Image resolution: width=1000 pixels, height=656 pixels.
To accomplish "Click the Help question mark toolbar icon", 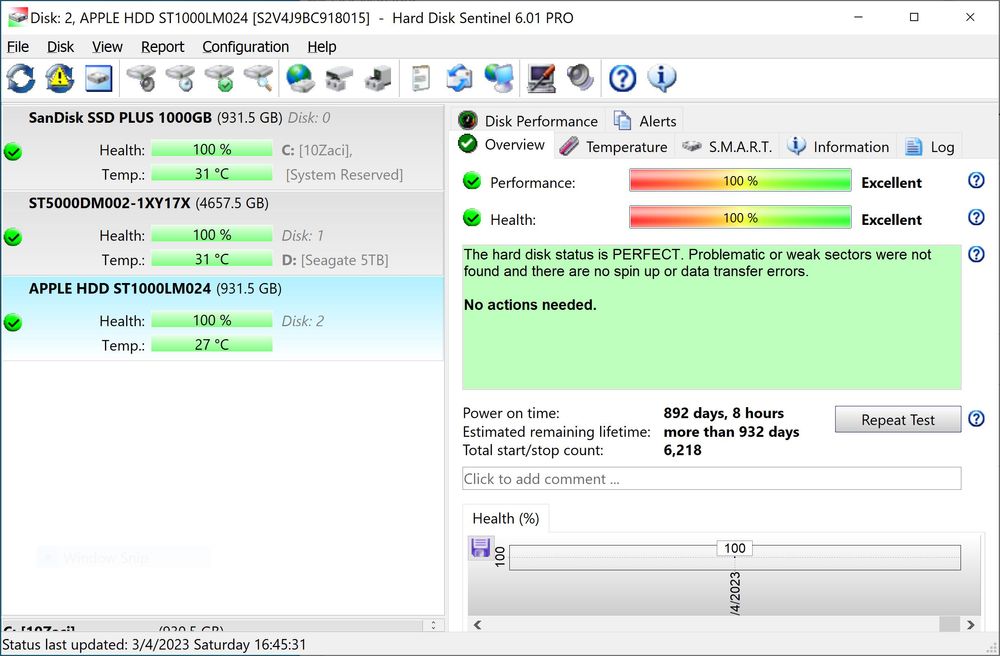I will click(x=622, y=78).
